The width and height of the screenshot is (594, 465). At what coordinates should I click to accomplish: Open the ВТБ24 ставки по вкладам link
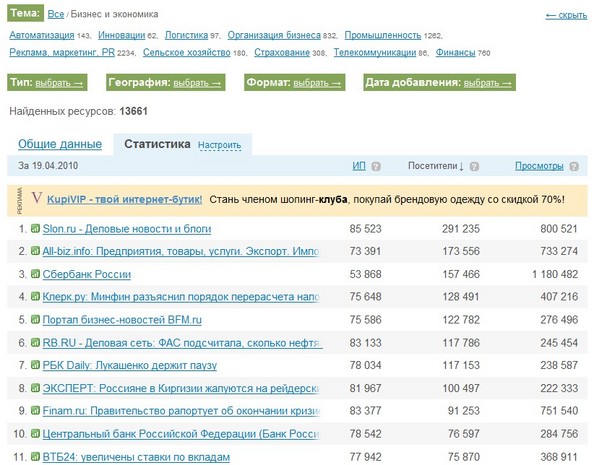pyautogui.click(x=136, y=457)
